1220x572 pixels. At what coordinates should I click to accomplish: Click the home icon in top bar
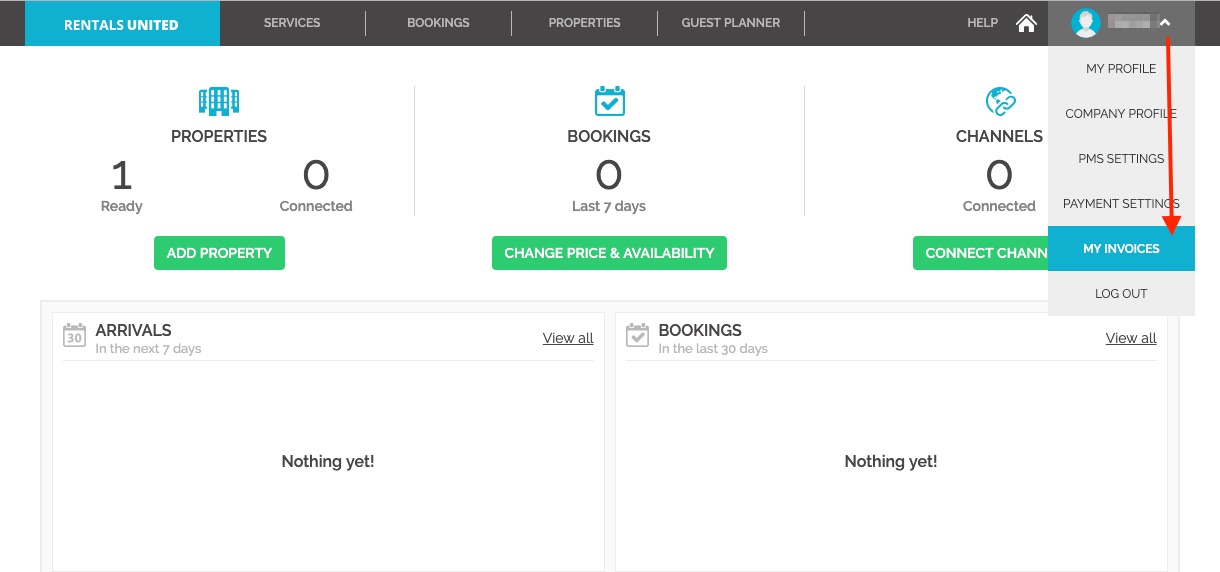(x=1026, y=23)
